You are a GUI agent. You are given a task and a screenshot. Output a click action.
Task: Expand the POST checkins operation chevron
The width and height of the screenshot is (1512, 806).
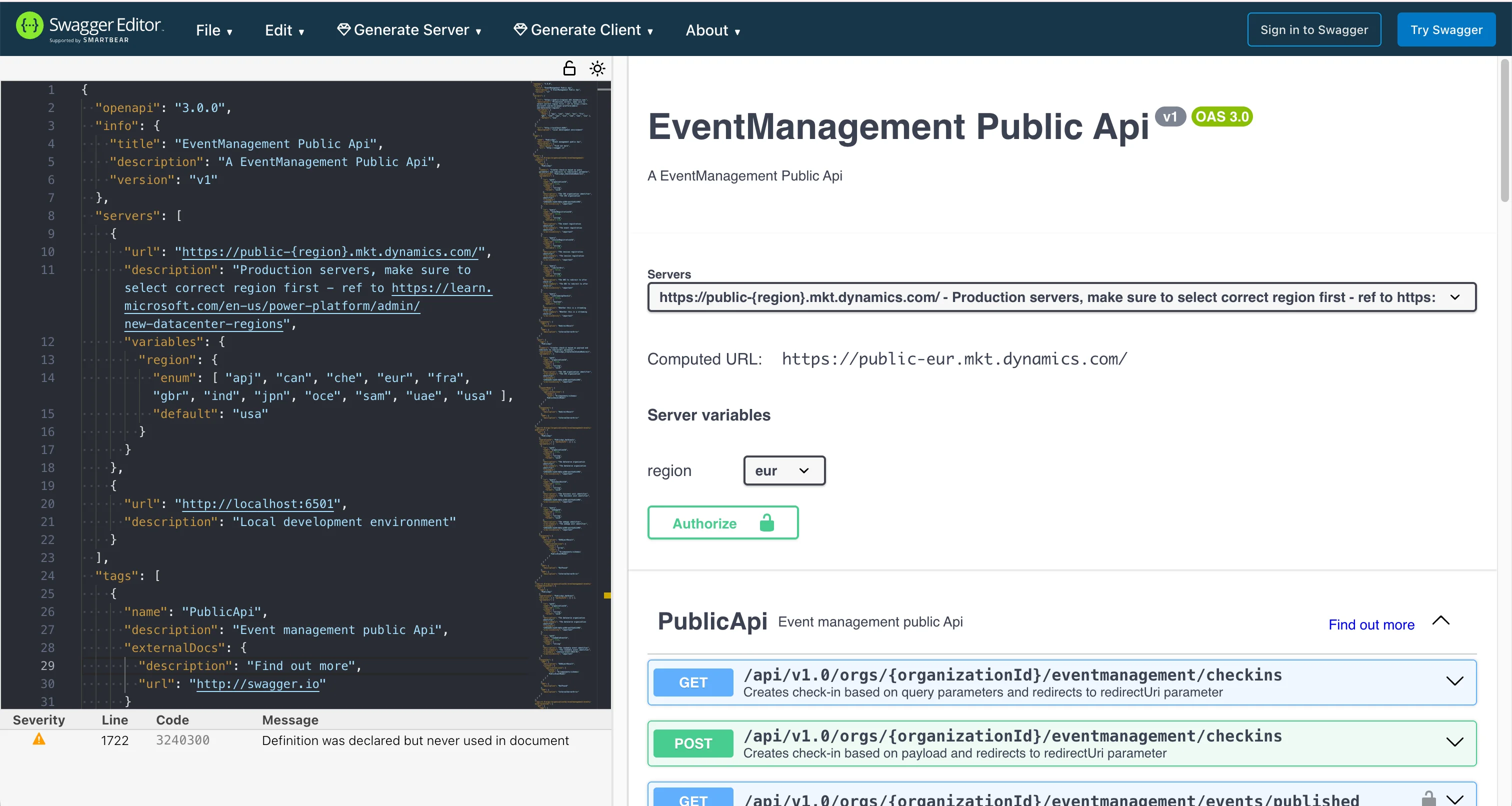1454,742
